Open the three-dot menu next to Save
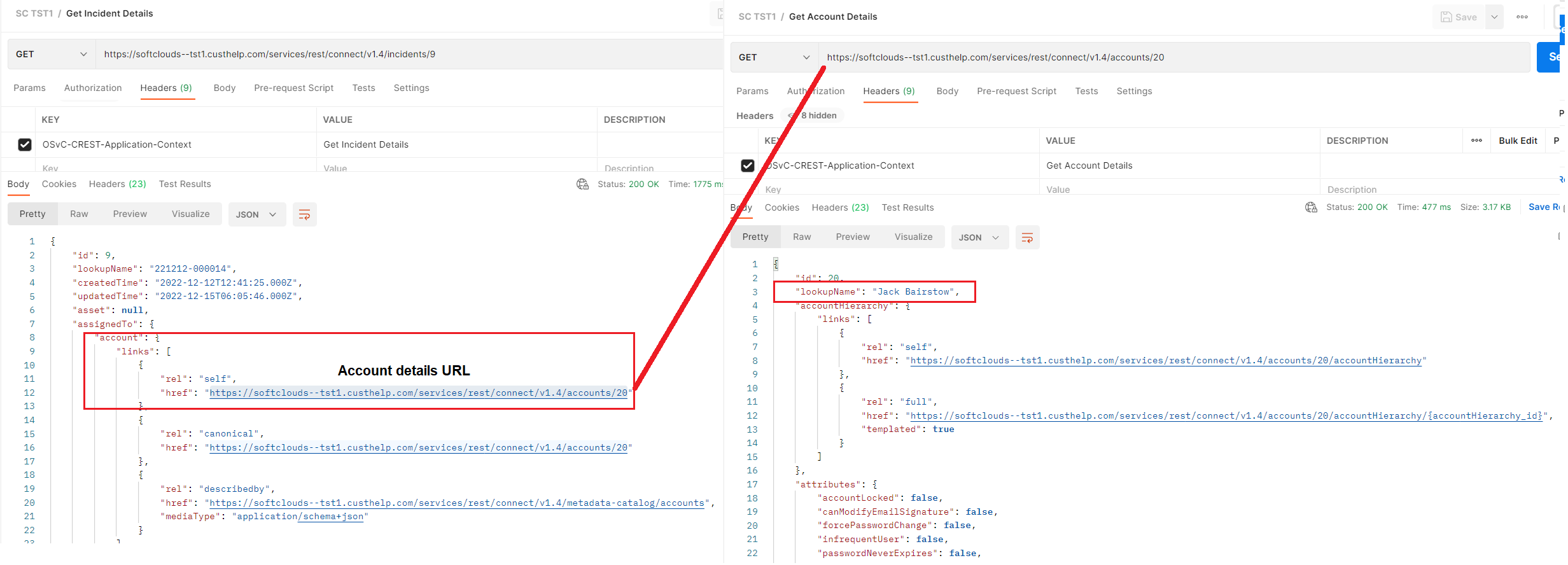This screenshot has height=565, width=1568. 1522,17
